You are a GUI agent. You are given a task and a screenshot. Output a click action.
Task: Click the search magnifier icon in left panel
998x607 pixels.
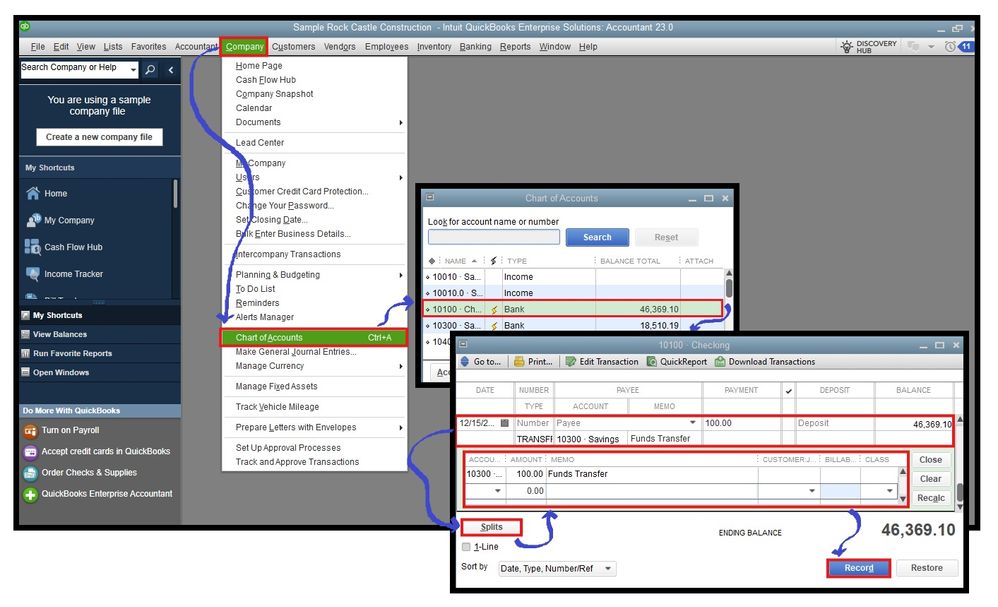pyautogui.click(x=150, y=69)
